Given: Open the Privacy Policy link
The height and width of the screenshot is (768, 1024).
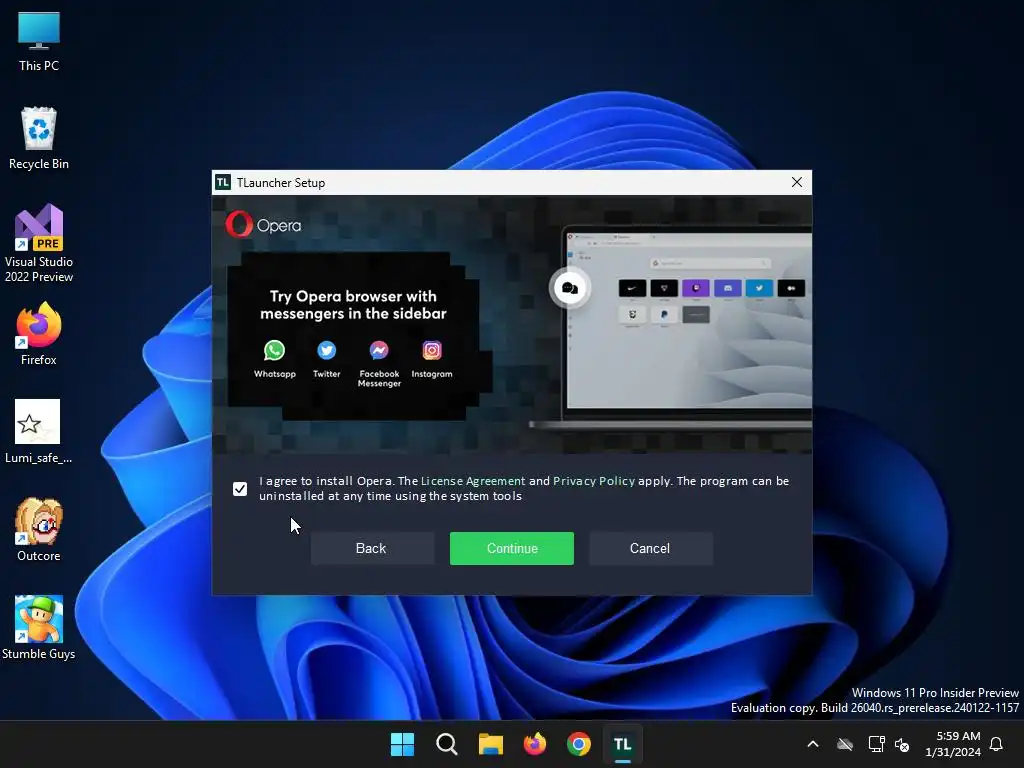Looking at the screenshot, I should [x=594, y=481].
